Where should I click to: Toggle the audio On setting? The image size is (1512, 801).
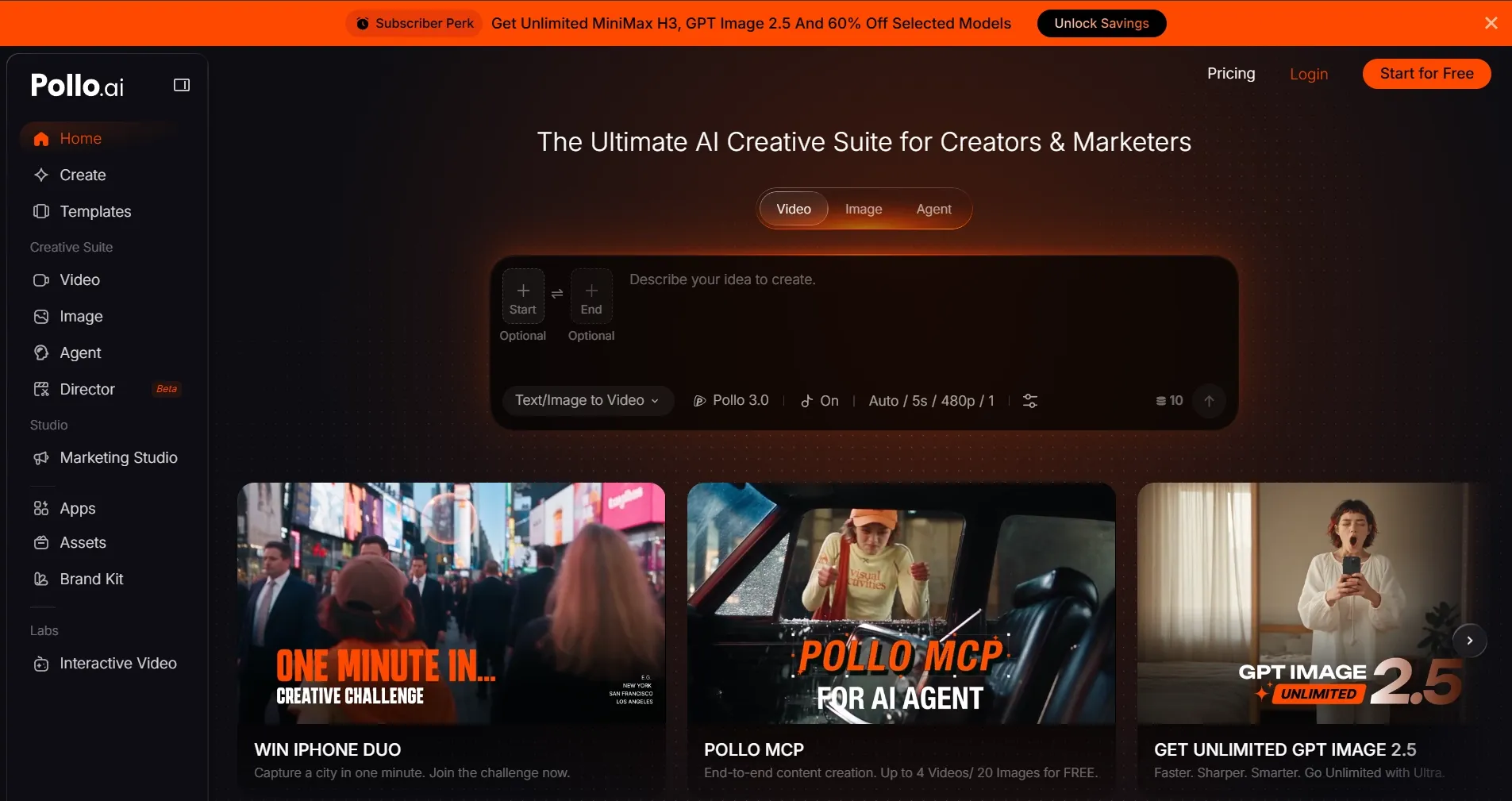point(820,401)
